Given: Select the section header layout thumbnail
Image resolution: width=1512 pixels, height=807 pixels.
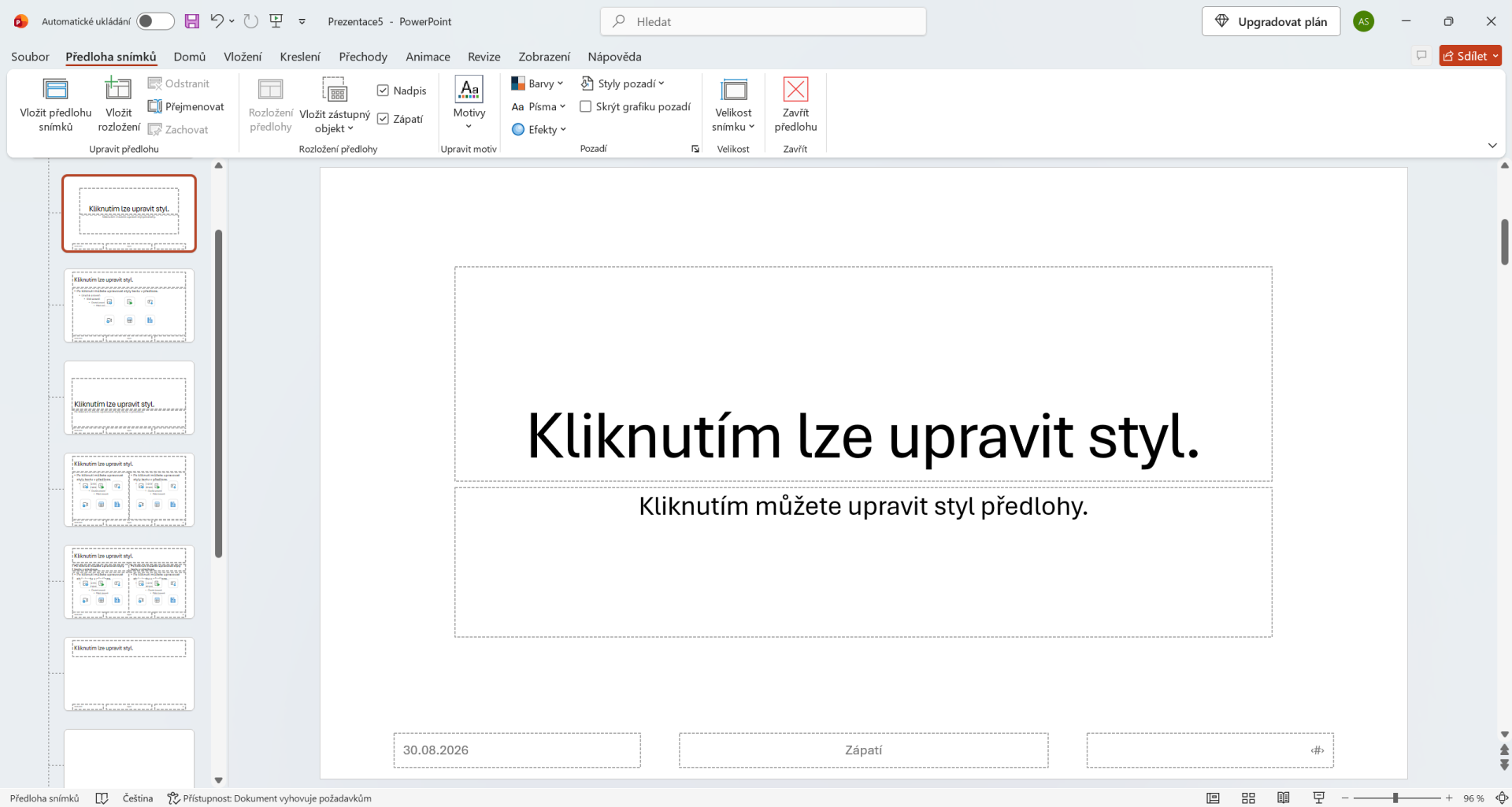Looking at the screenshot, I should (129, 398).
